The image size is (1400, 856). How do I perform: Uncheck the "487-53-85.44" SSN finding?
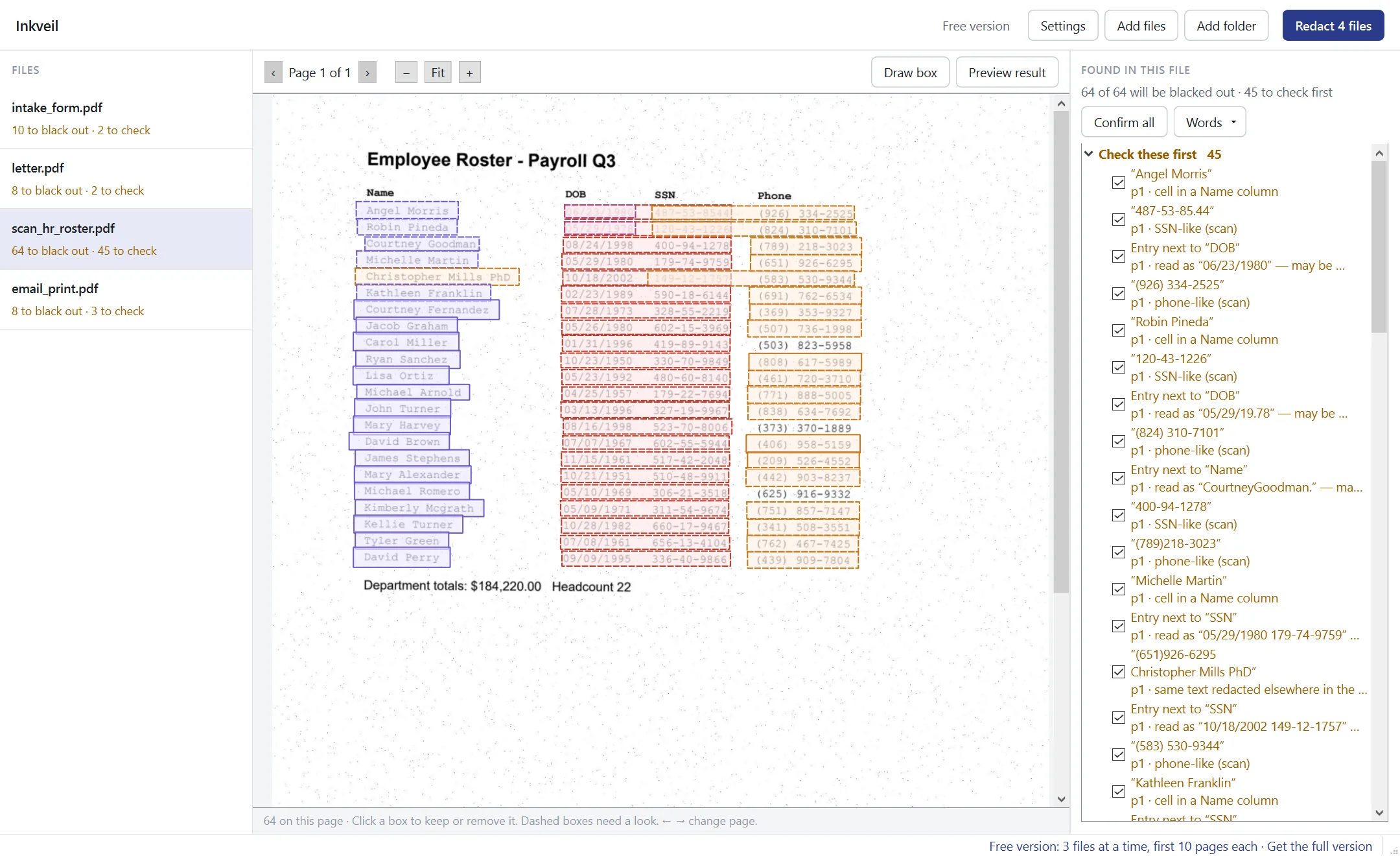click(1118, 220)
